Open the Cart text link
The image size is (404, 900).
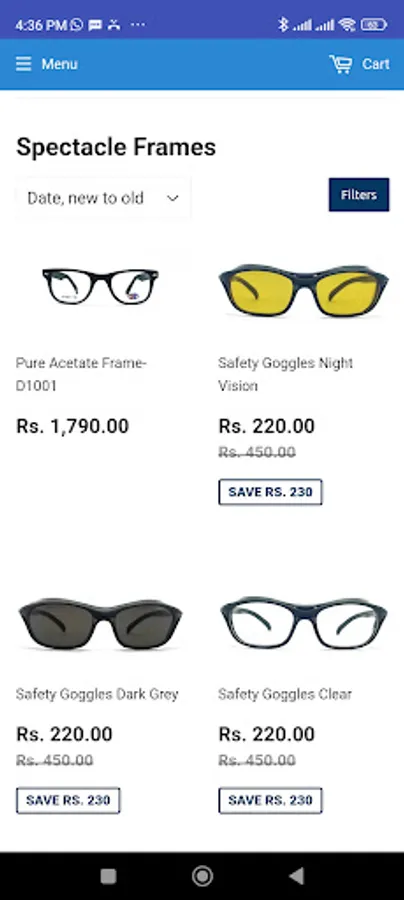click(375, 64)
